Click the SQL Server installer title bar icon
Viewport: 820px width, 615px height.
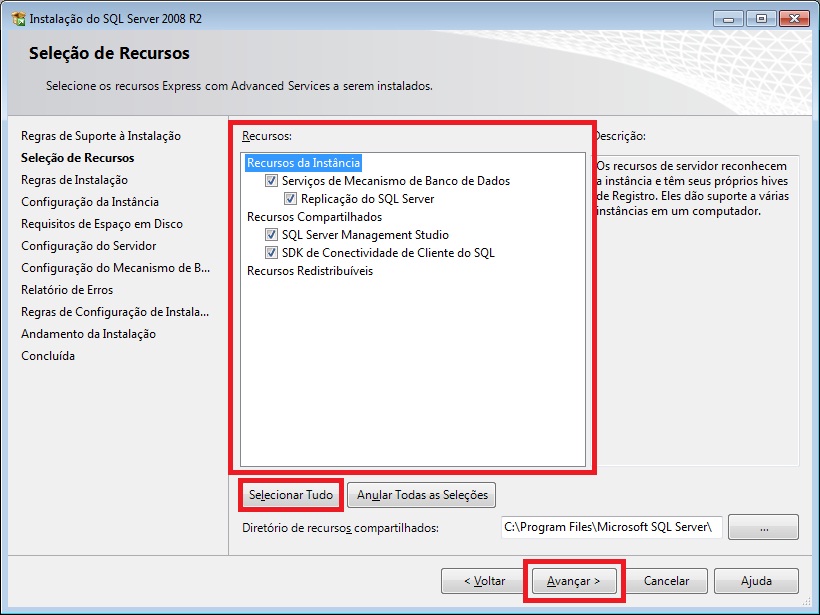click(x=18, y=19)
